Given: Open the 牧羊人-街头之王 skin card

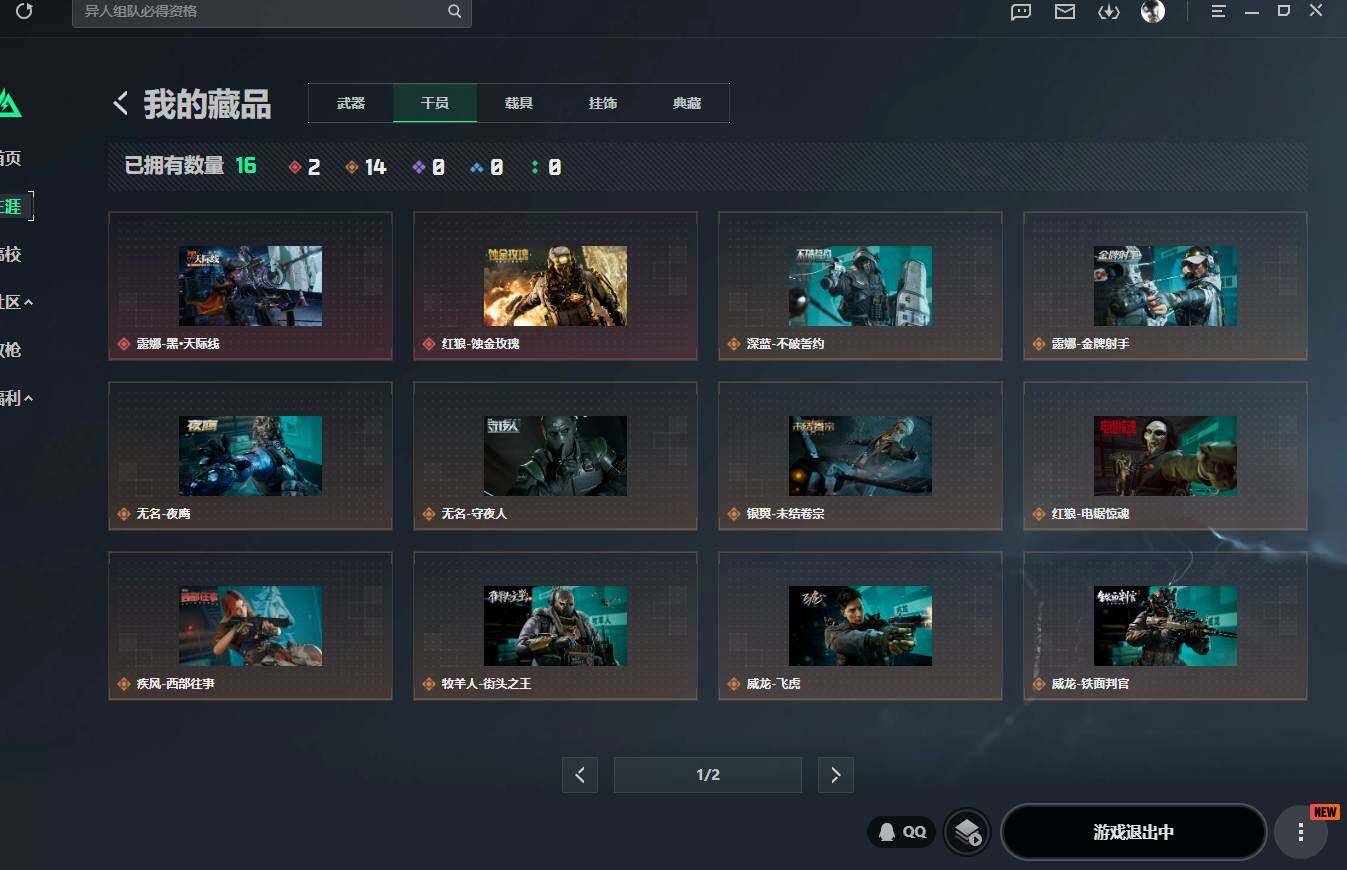Looking at the screenshot, I should coord(555,626).
